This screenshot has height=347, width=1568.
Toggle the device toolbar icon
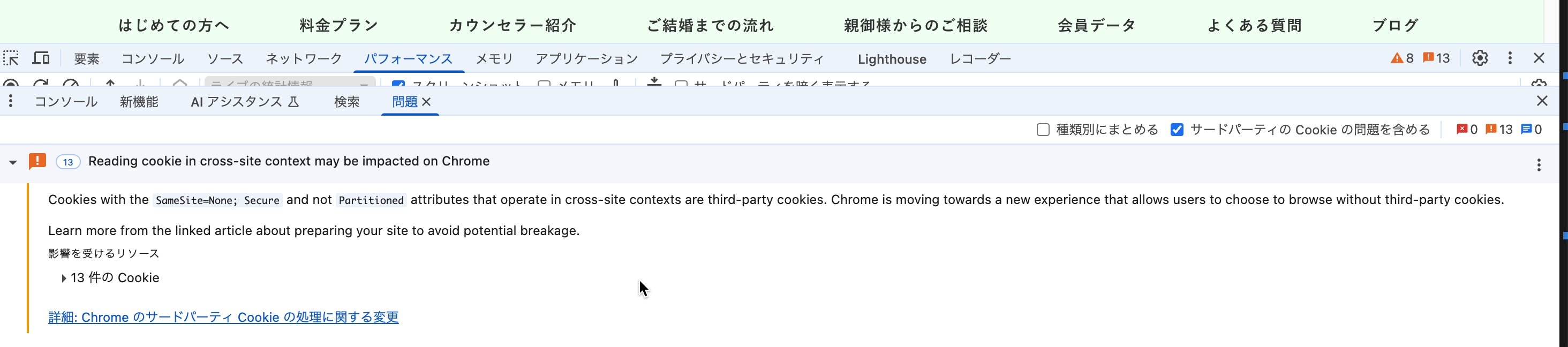(x=41, y=58)
